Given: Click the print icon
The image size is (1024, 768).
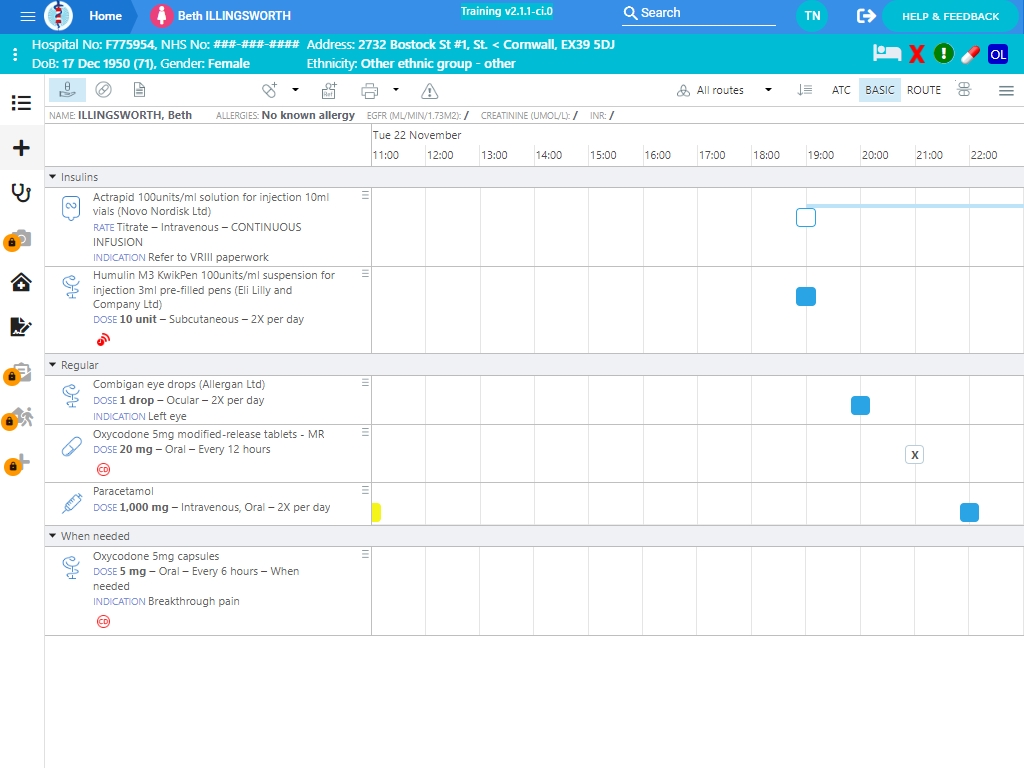Looking at the screenshot, I should [370, 90].
